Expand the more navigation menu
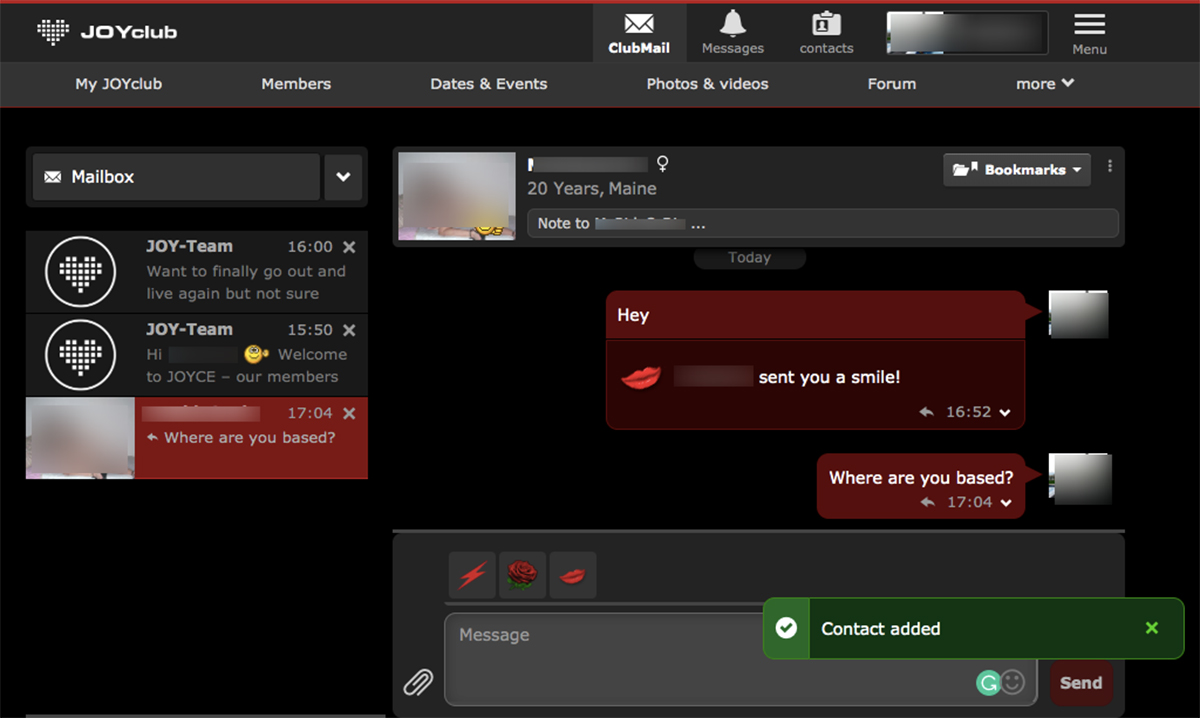 1045,84
